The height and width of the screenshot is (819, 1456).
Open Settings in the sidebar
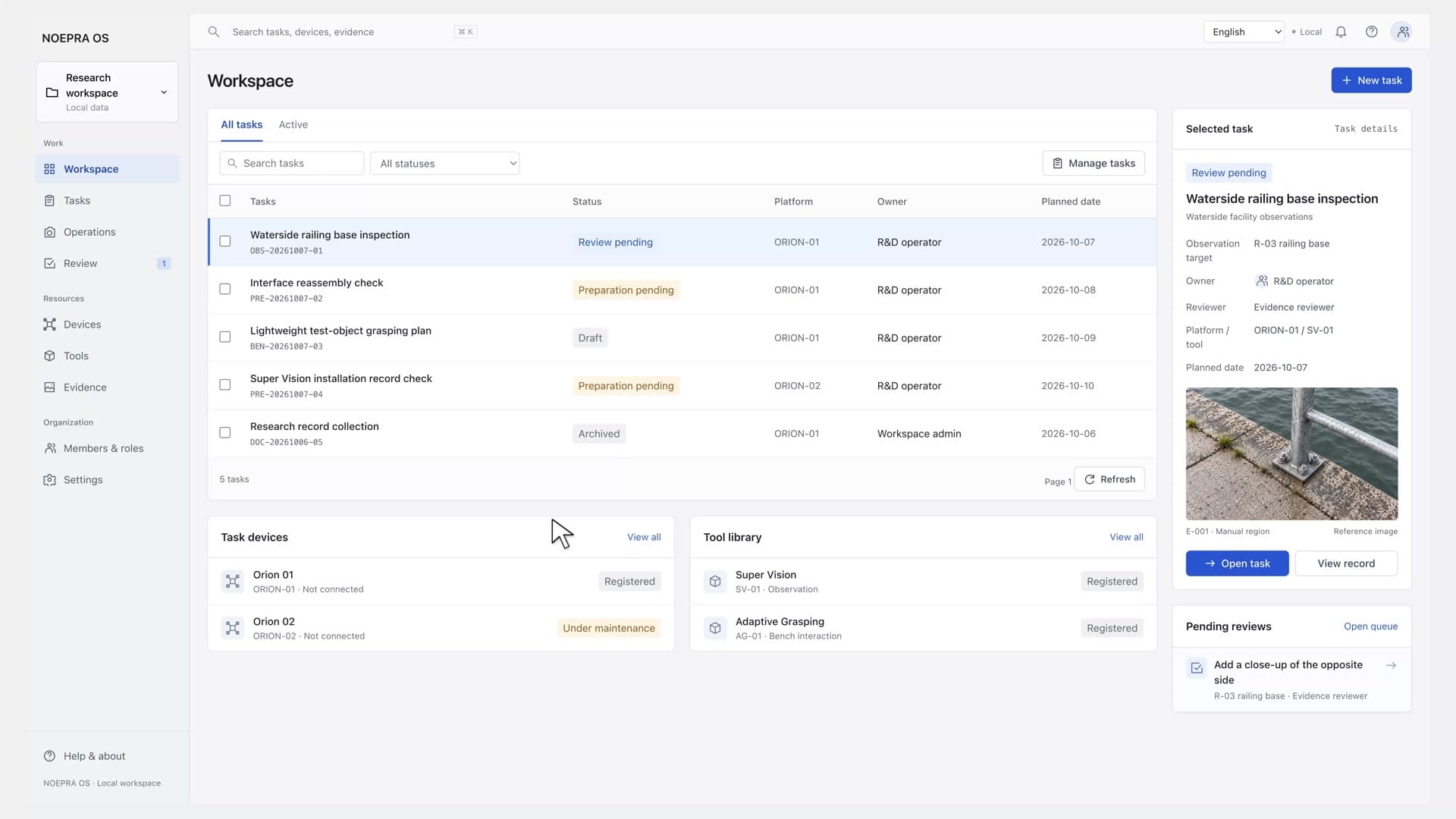pos(107,480)
